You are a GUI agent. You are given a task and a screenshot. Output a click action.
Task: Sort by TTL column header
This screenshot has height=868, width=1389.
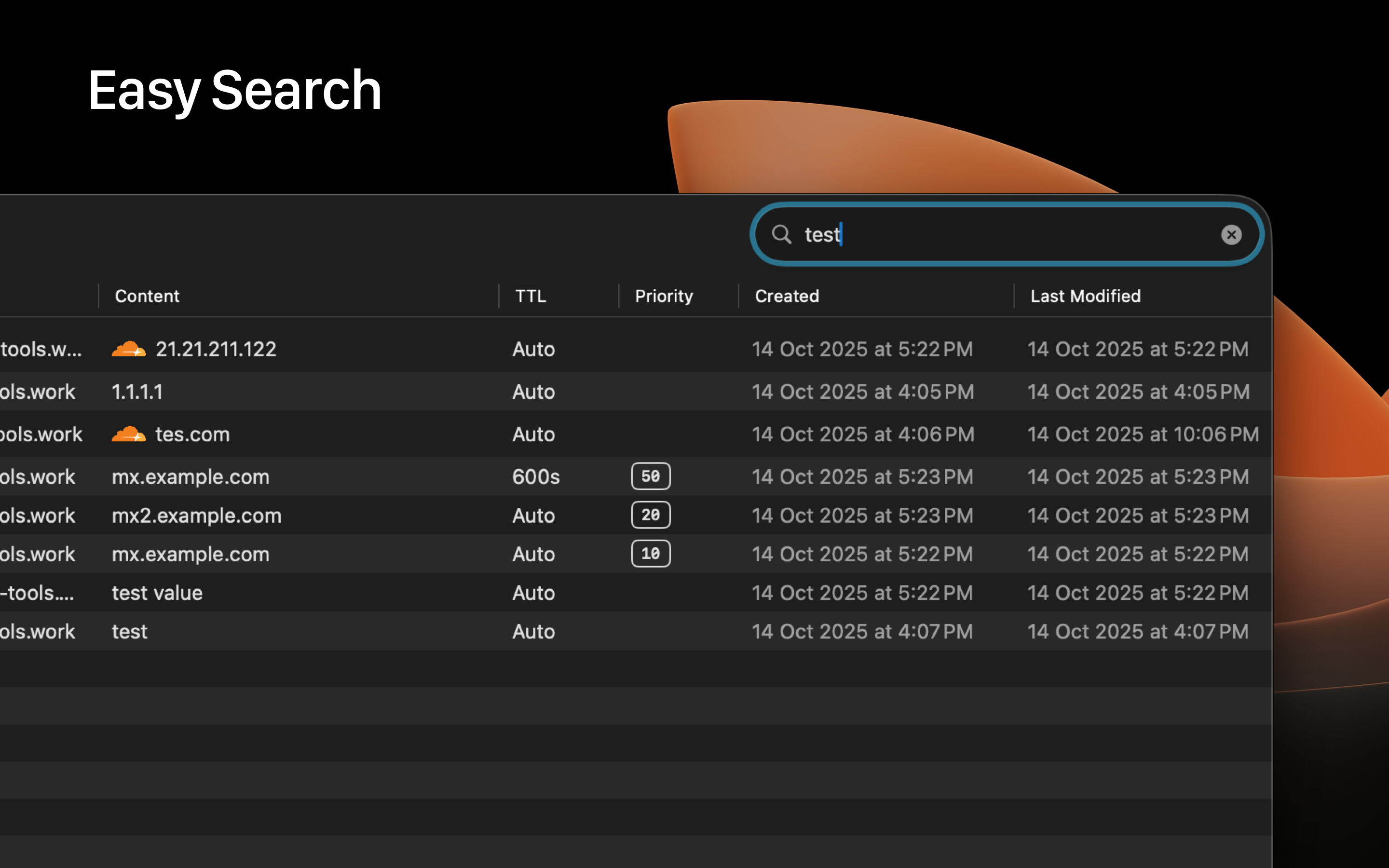point(531,296)
